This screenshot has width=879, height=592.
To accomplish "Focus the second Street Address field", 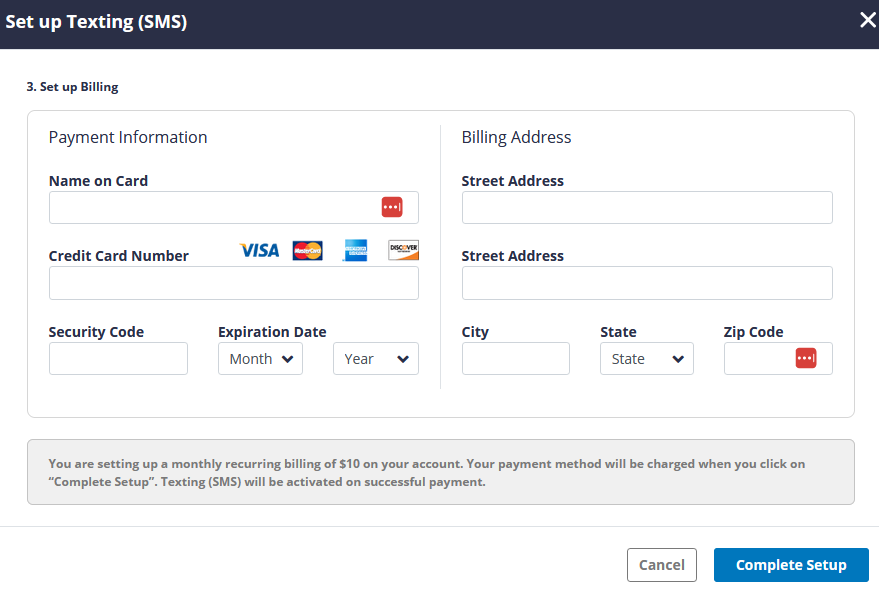I will point(646,283).
